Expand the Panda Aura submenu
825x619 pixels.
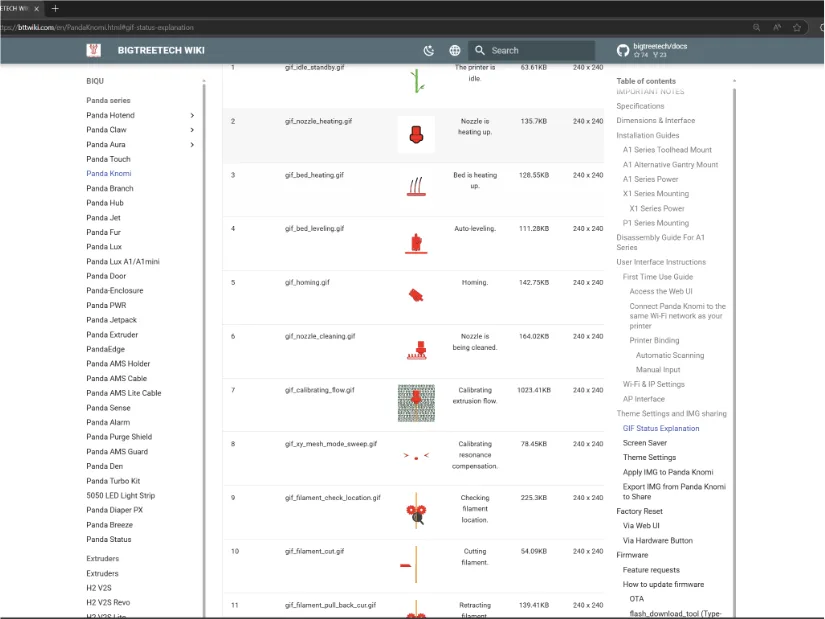point(192,145)
